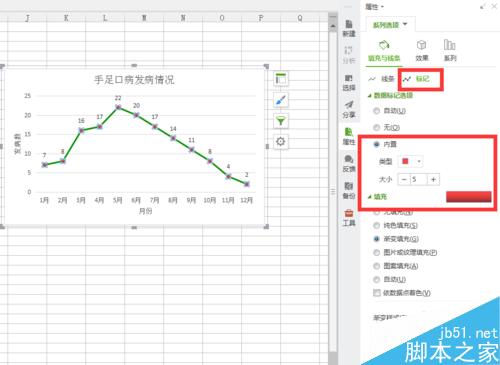The height and width of the screenshot is (365, 500).
Task: Click the data label 20 above 6月
Action: click(136, 105)
